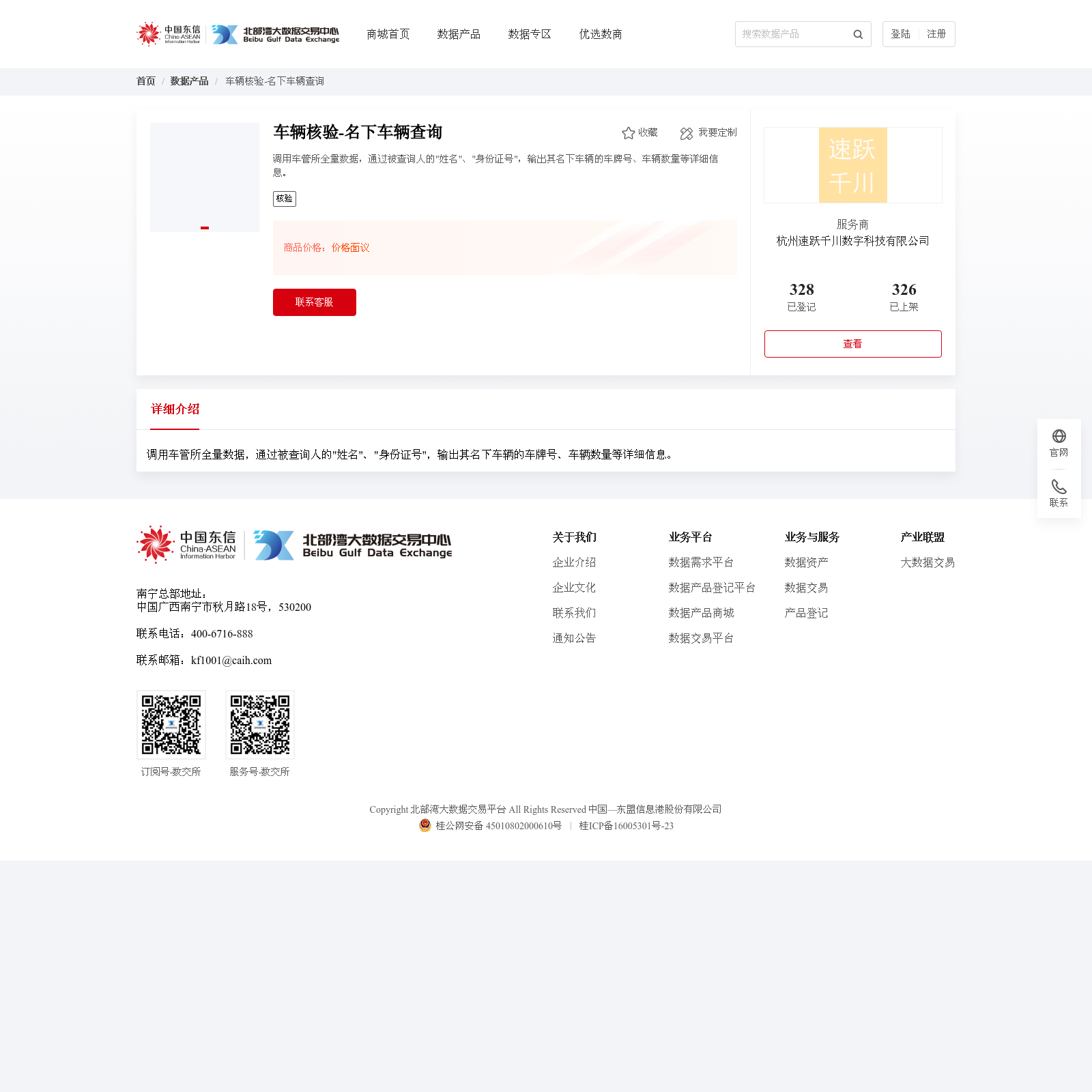
Task: Click the 订阅号-数交所 QR code
Action: [x=171, y=725]
